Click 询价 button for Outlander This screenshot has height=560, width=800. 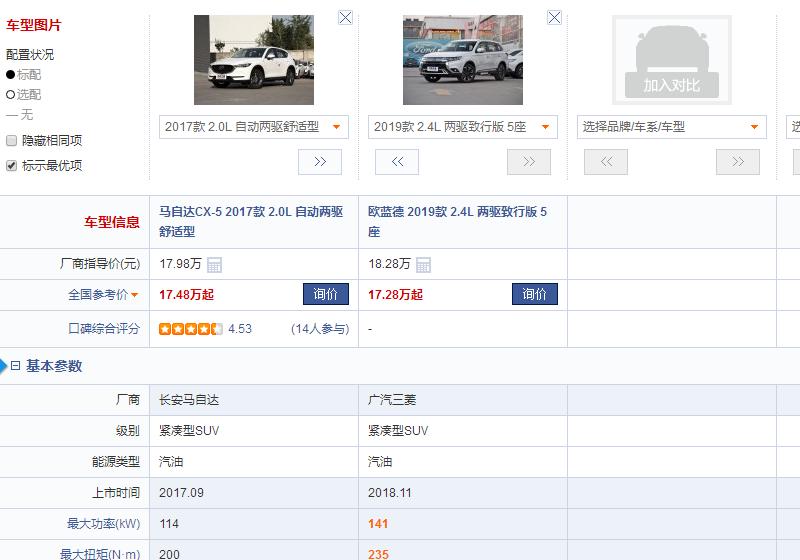tap(535, 294)
